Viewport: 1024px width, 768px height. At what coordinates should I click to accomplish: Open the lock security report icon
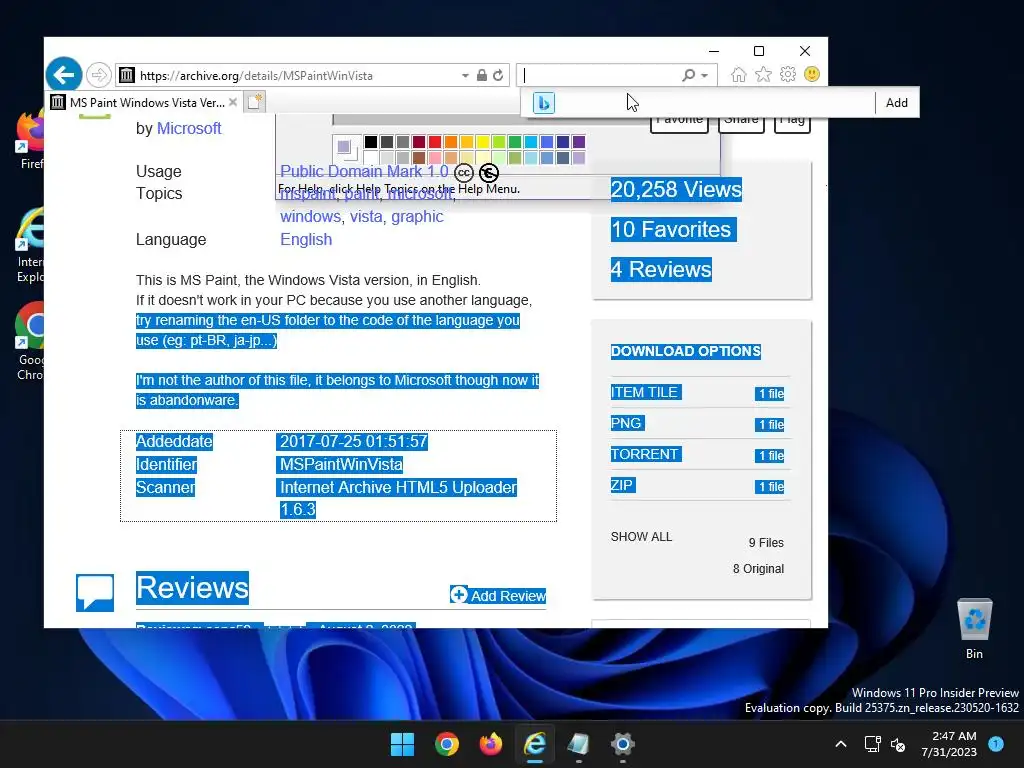(481, 75)
